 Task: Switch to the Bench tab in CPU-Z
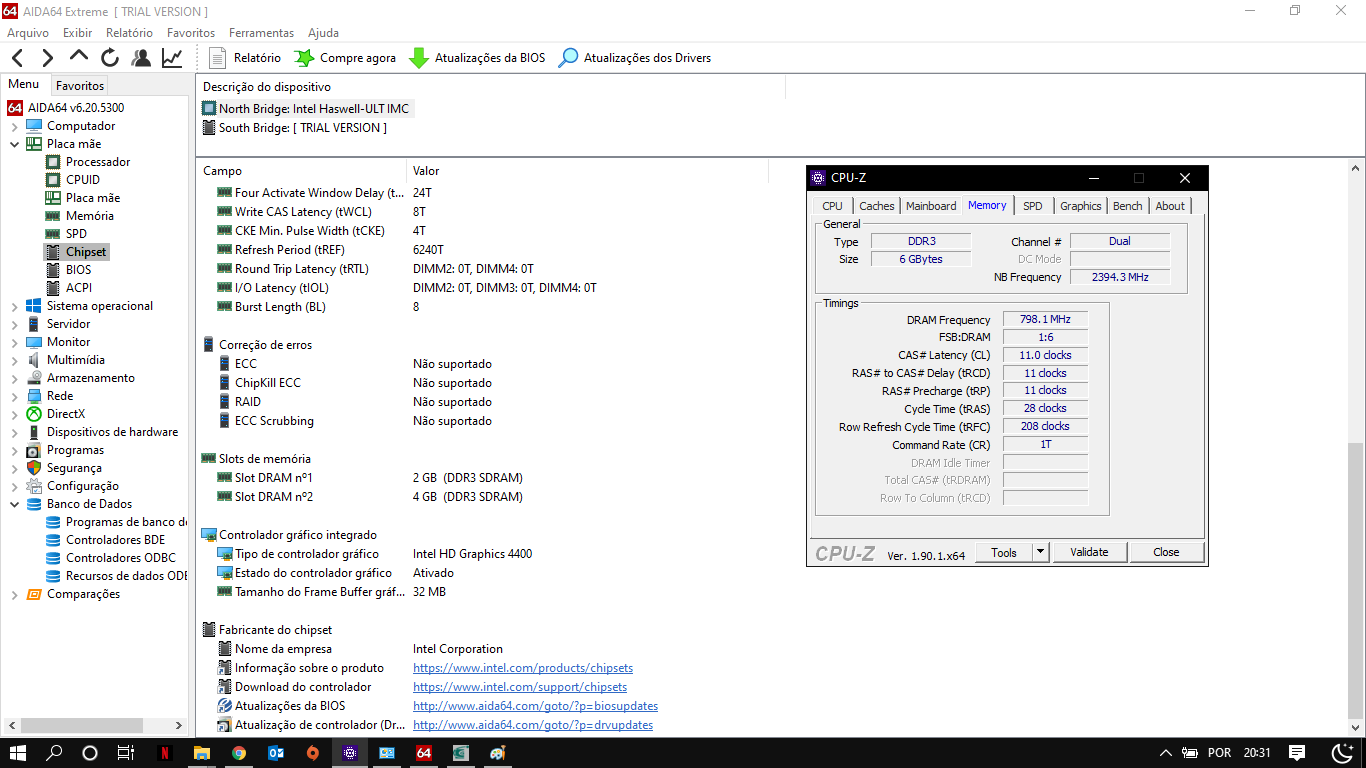[x=1128, y=206]
